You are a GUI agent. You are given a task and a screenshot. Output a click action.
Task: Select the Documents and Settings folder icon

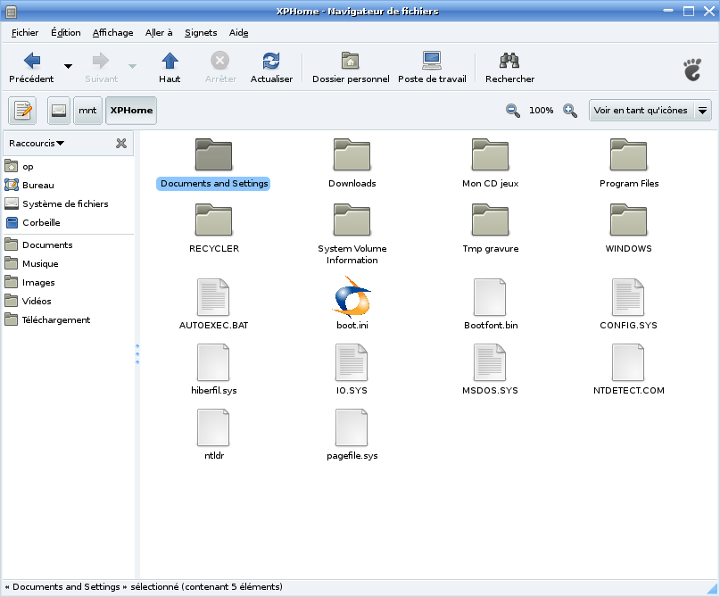pos(214,155)
